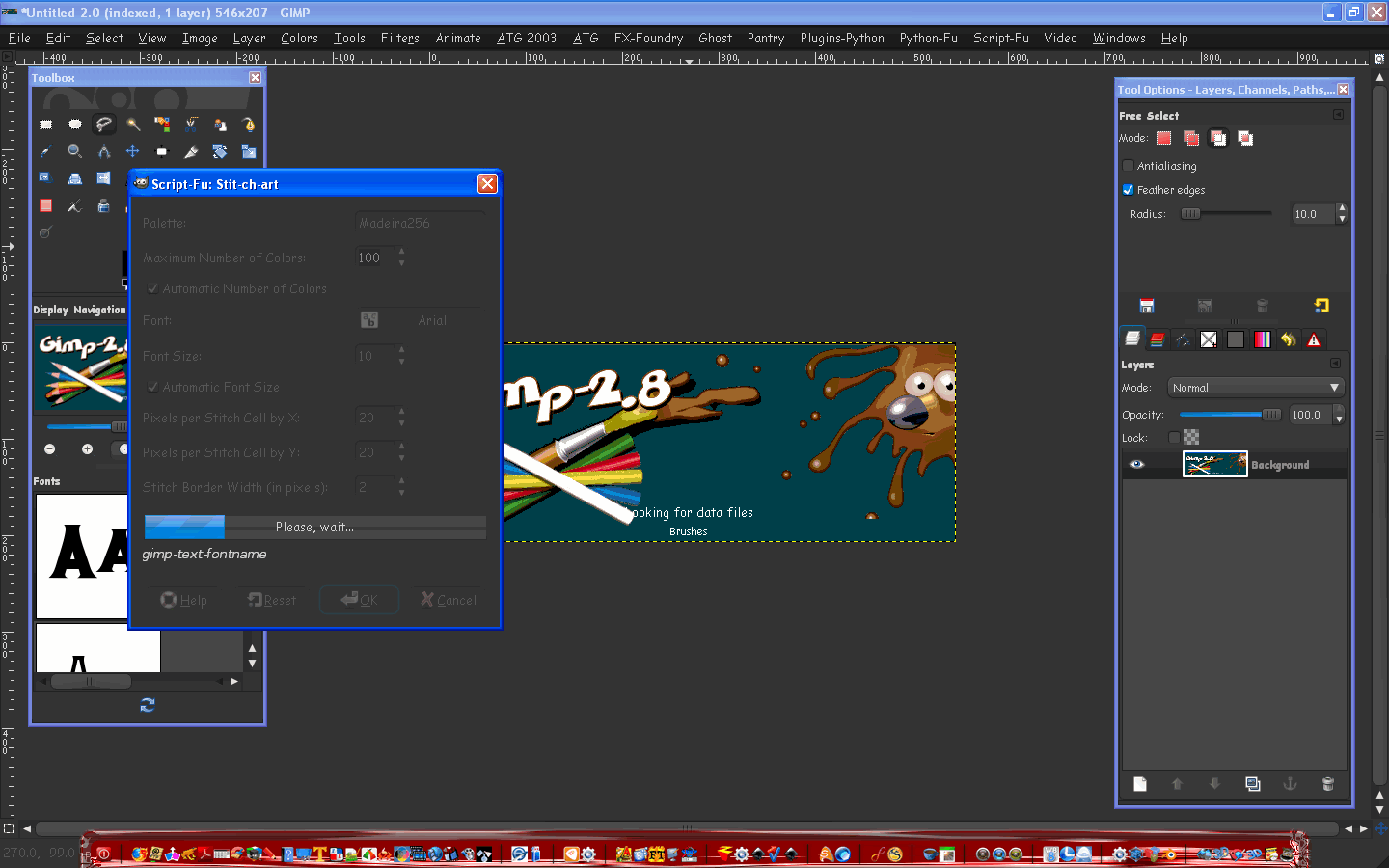Image resolution: width=1389 pixels, height=868 pixels.
Task: Select the Flip tool
Action: 104,178
